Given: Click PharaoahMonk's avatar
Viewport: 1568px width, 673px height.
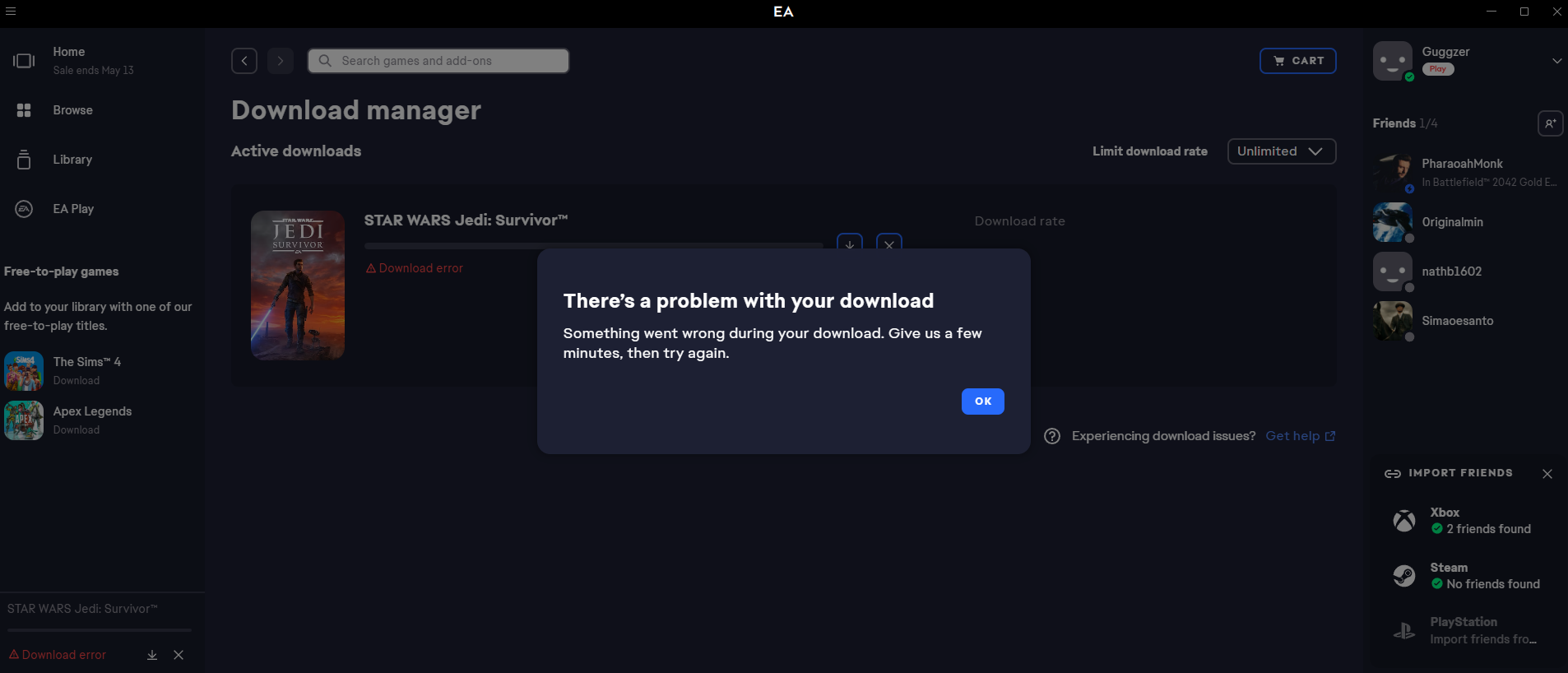Looking at the screenshot, I should [x=1393, y=173].
